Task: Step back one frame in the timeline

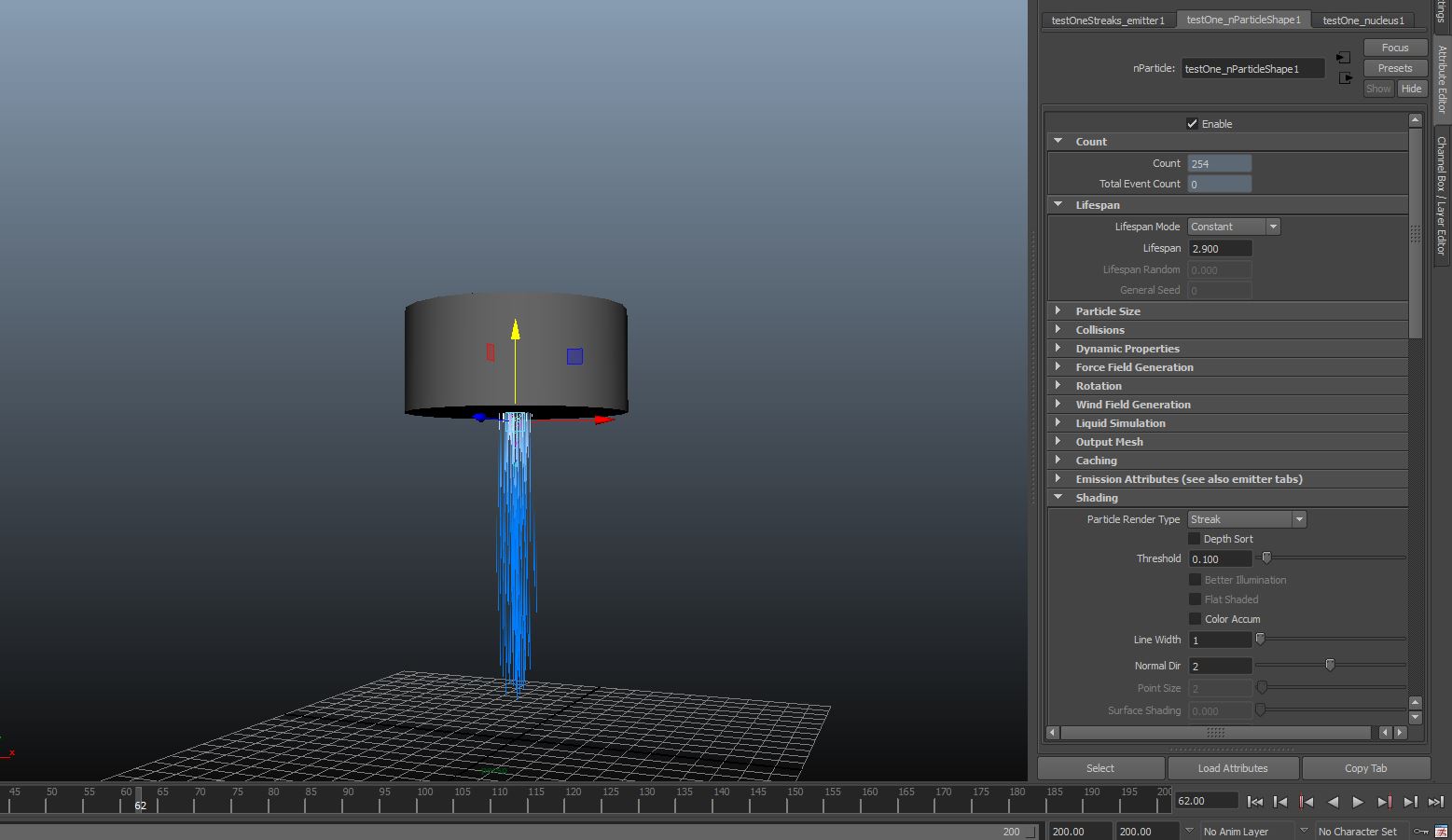Action: (x=1280, y=802)
